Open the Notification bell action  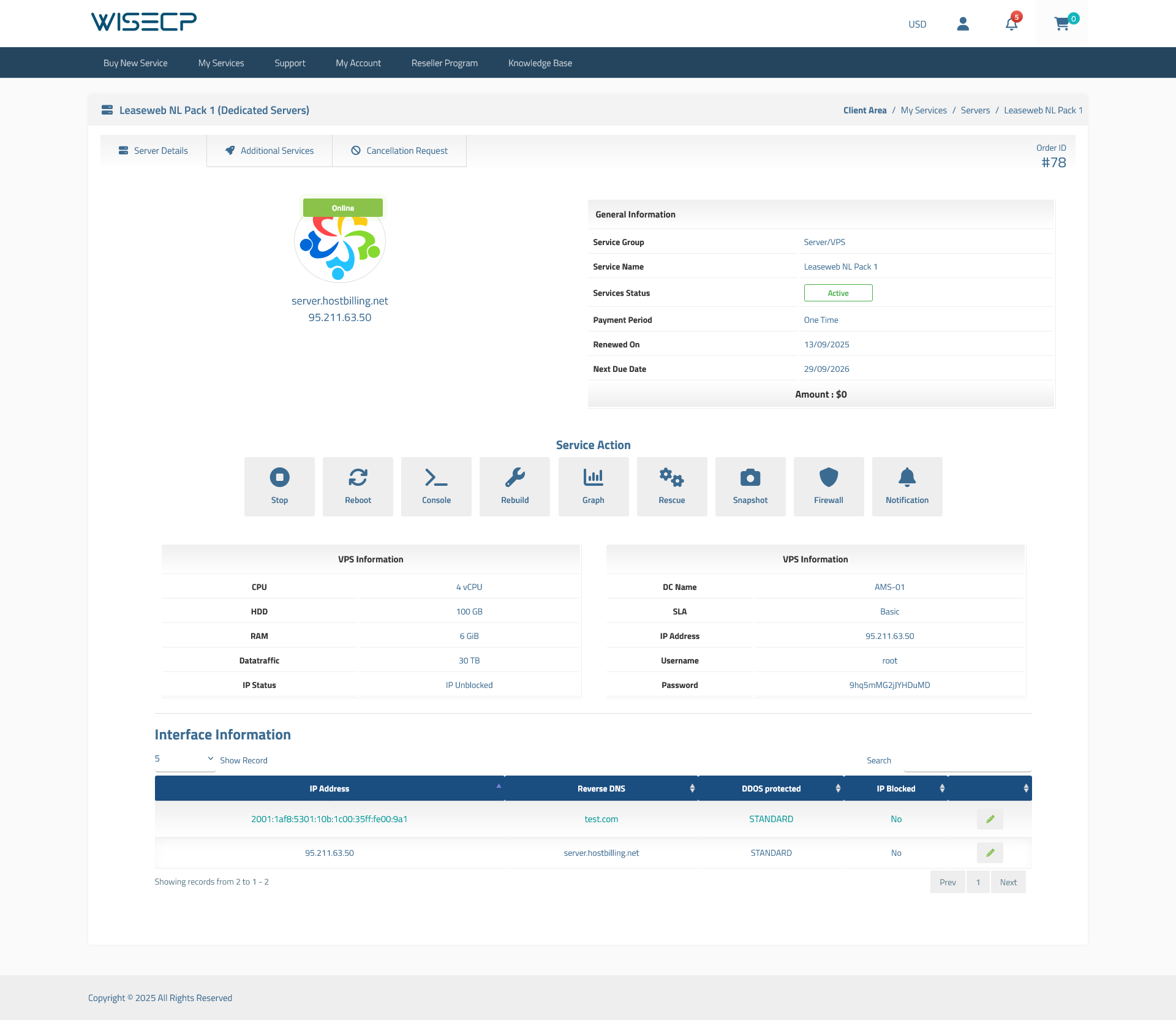[907, 486]
